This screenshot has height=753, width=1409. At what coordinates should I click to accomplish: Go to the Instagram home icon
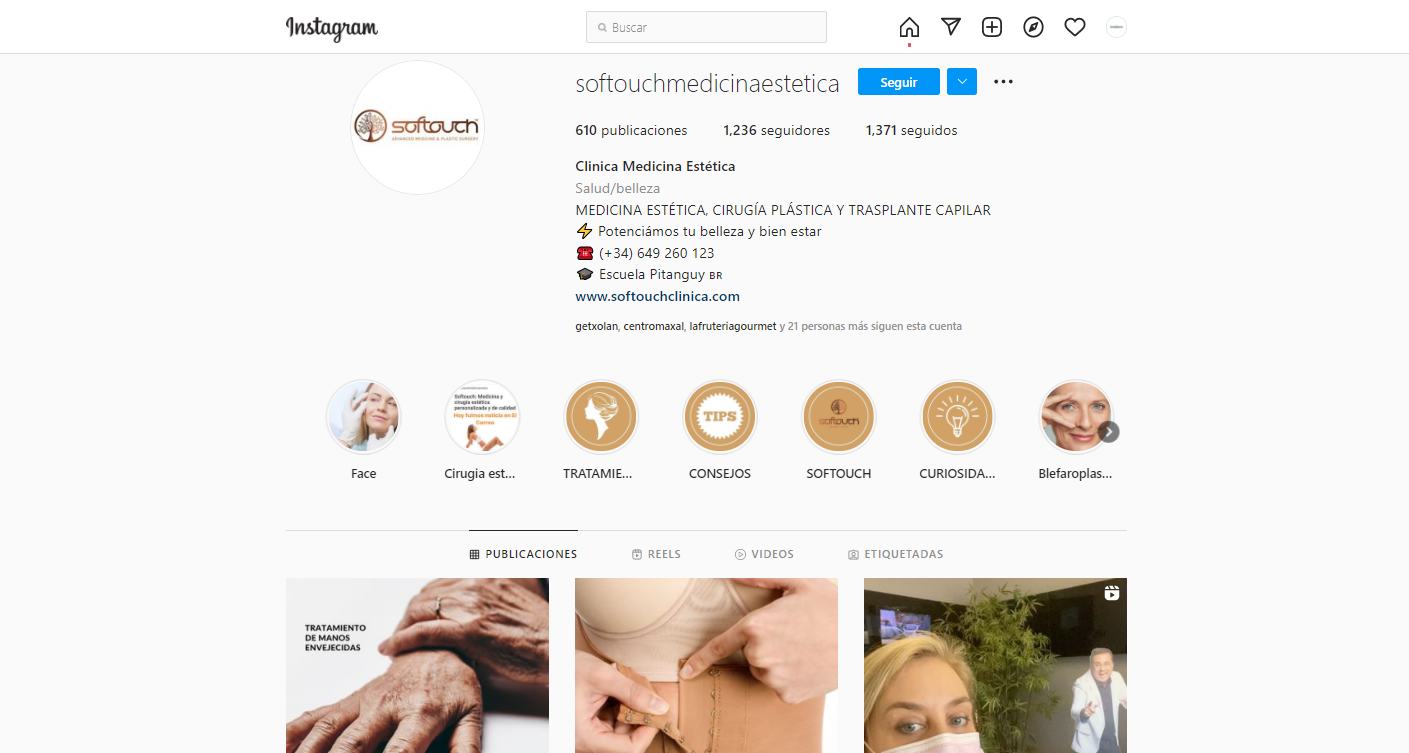[x=909, y=27]
